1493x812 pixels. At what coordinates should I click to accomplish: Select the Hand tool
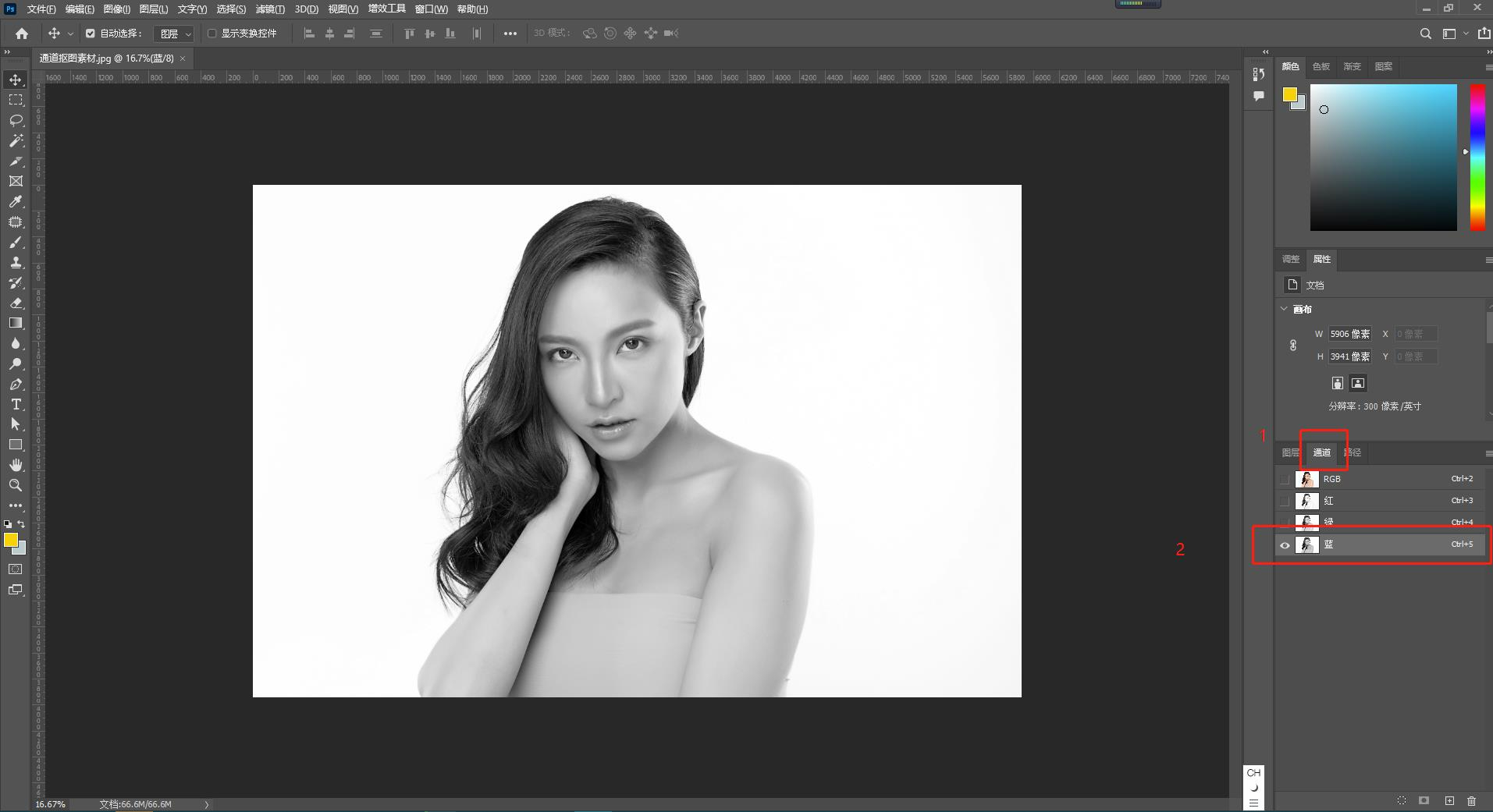tap(16, 465)
